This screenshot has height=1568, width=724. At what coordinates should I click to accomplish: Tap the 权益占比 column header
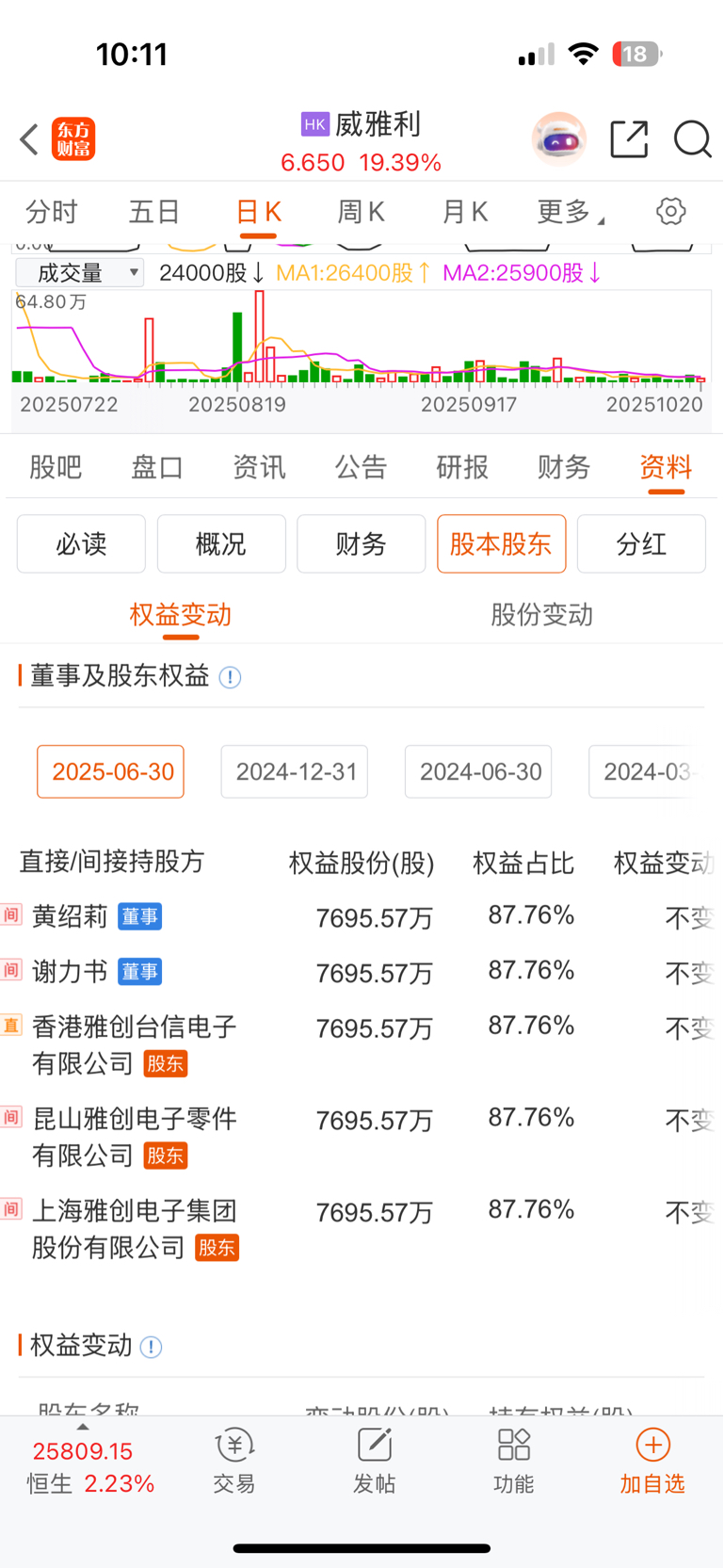(x=523, y=863)
